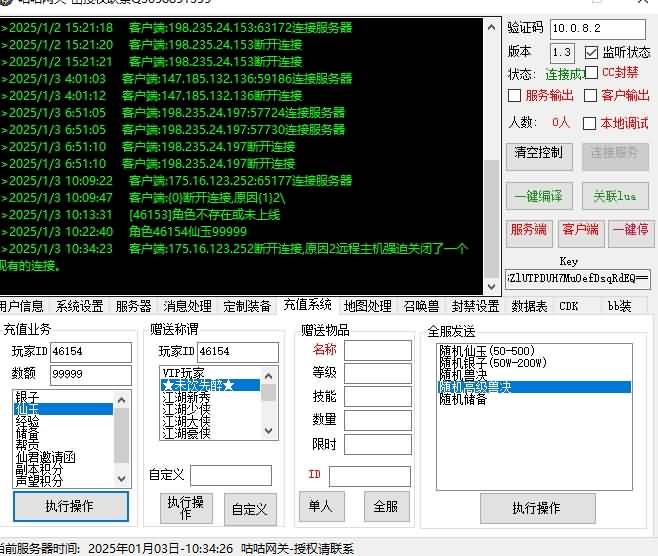Viewport: 658px width, 556px height.
Task: Open the 召唤兽 tab
Action: click(x=420, y=306)
